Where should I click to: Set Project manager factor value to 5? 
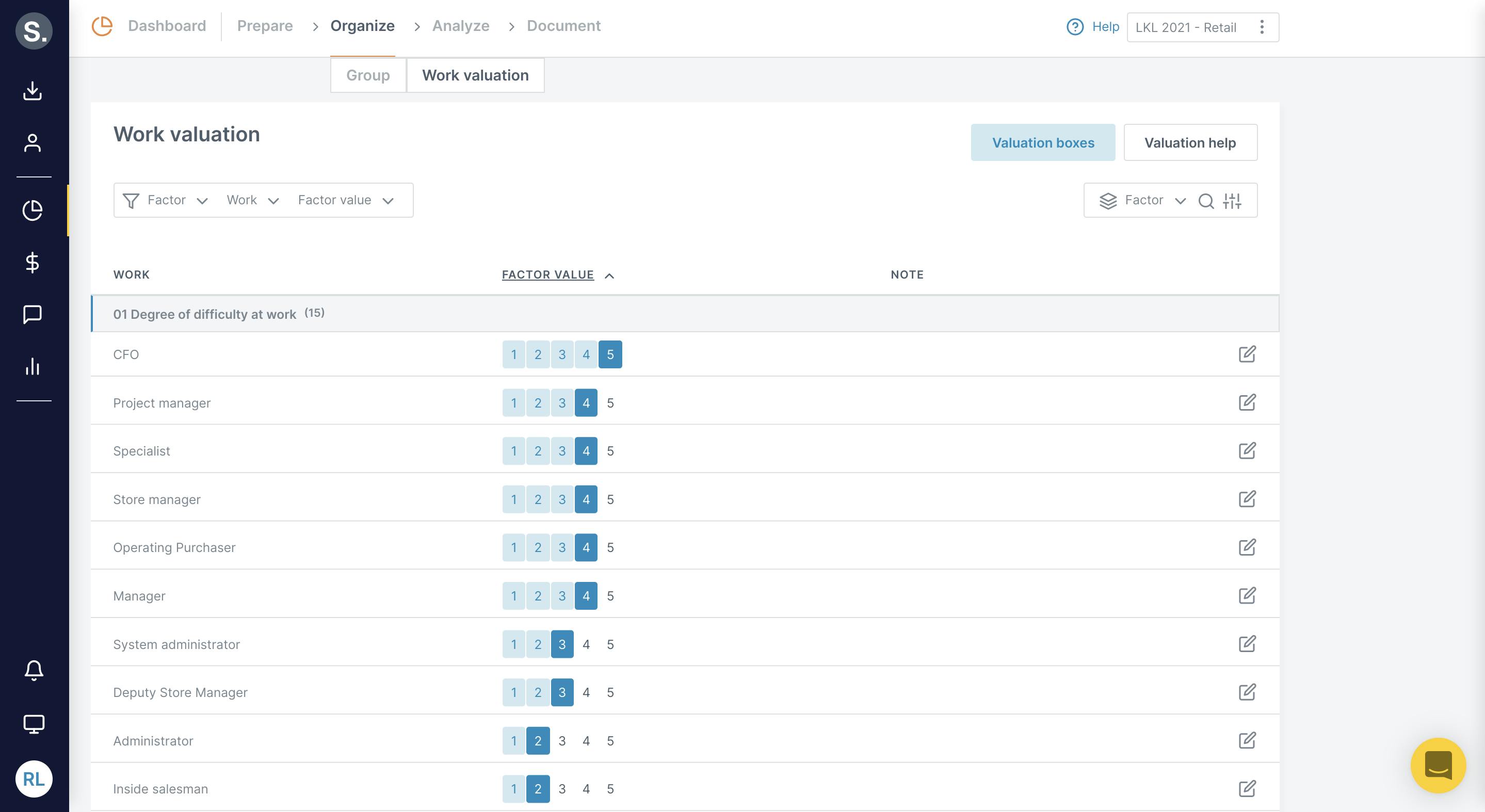[610, 403]
